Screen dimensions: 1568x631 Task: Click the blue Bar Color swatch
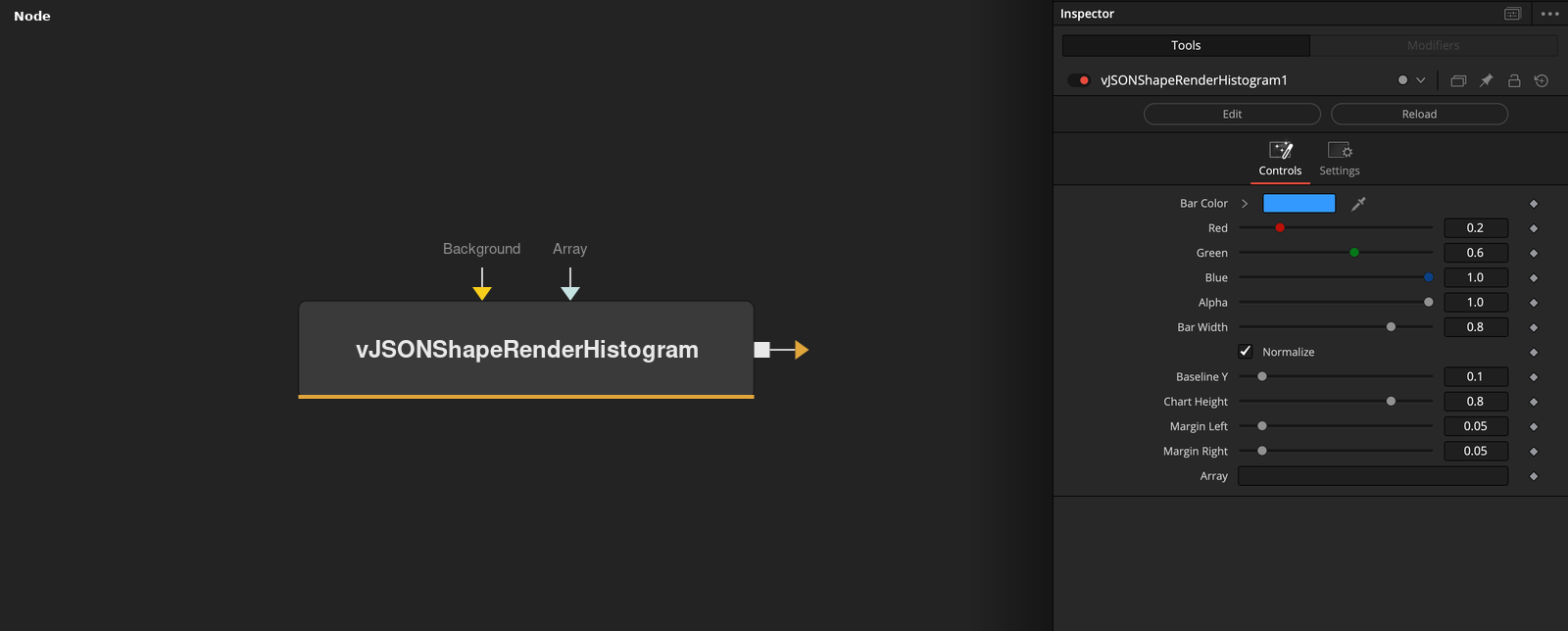(x=1299, y=203)
